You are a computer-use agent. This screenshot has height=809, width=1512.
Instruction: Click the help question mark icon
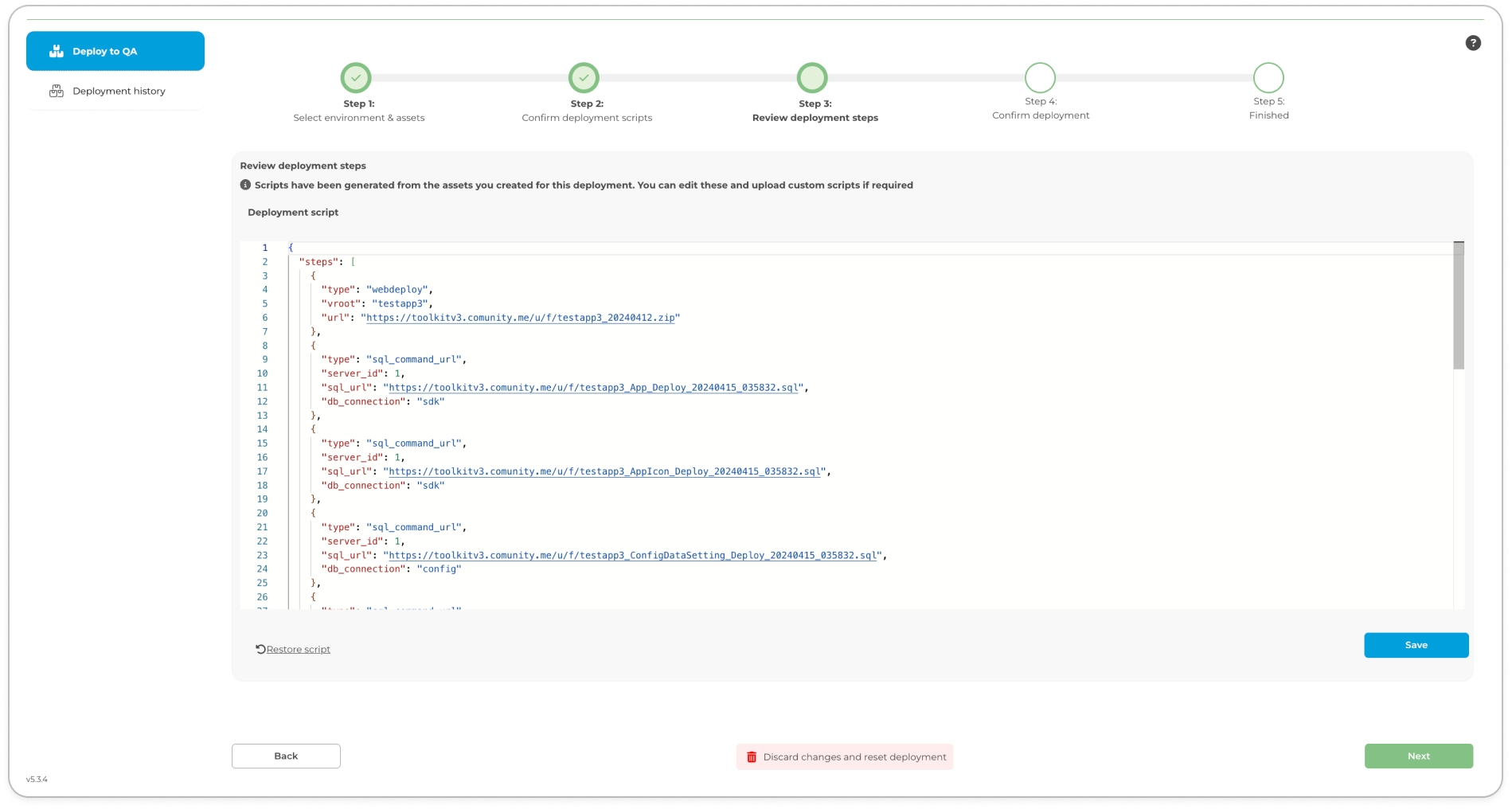(x=1472, y=43)
